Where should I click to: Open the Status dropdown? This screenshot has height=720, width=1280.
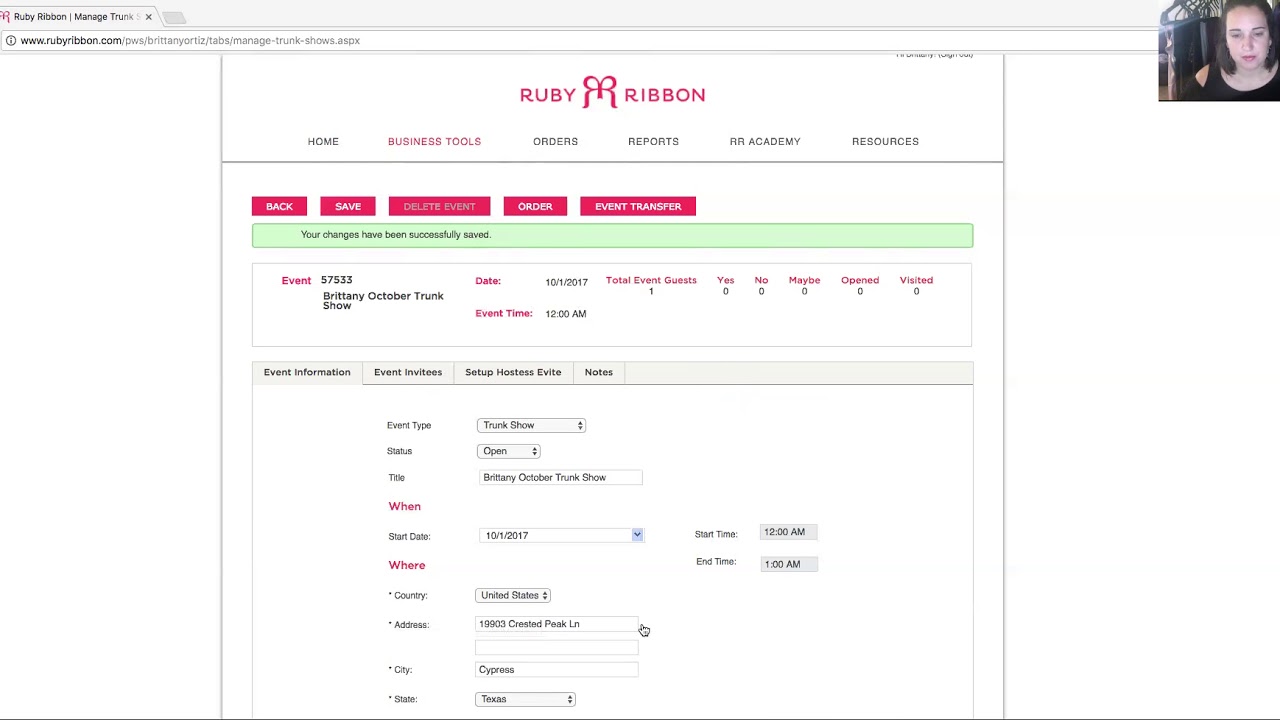(509, 451)
